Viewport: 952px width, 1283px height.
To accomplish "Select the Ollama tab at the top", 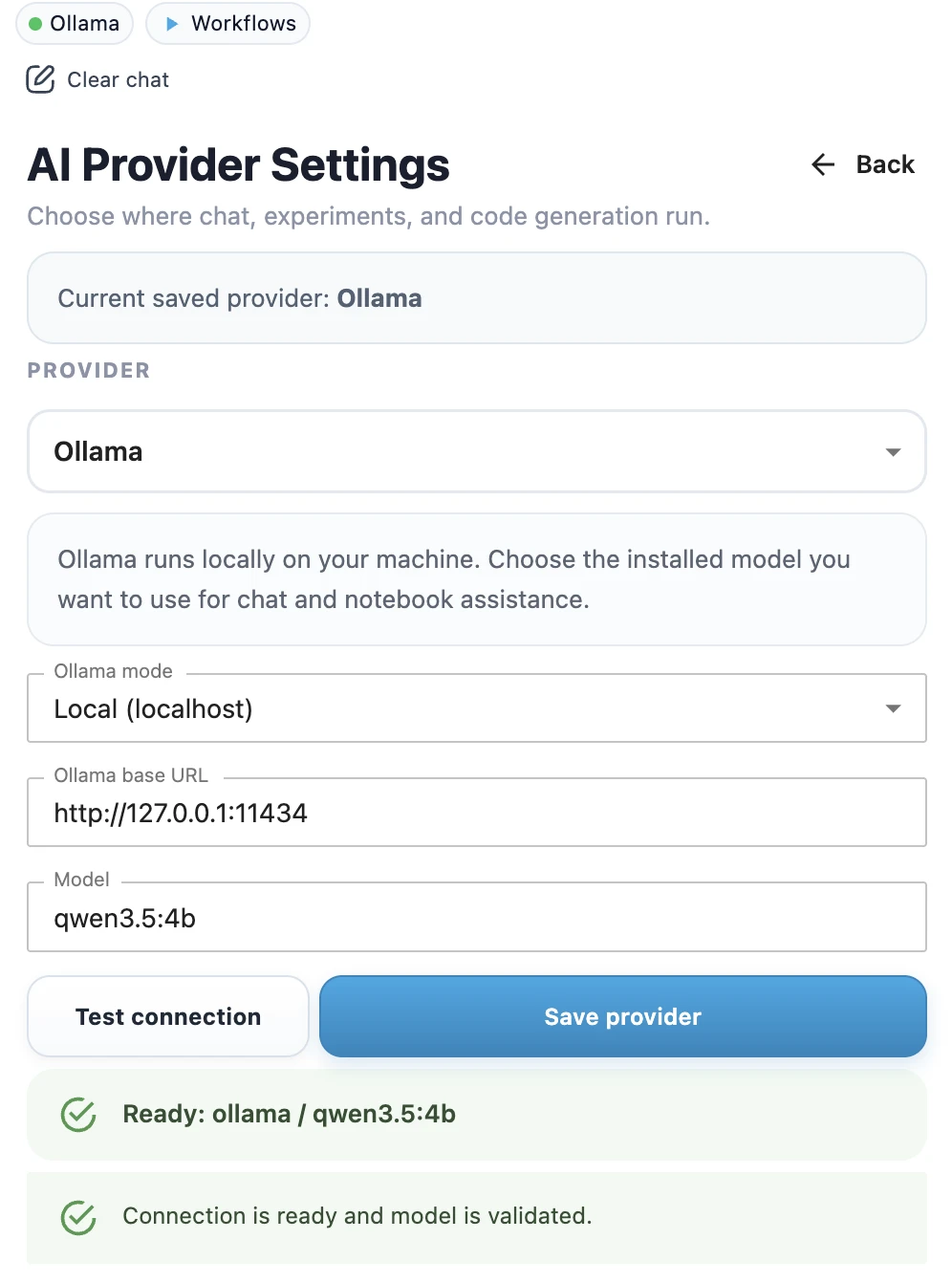I will coord(74,23).
